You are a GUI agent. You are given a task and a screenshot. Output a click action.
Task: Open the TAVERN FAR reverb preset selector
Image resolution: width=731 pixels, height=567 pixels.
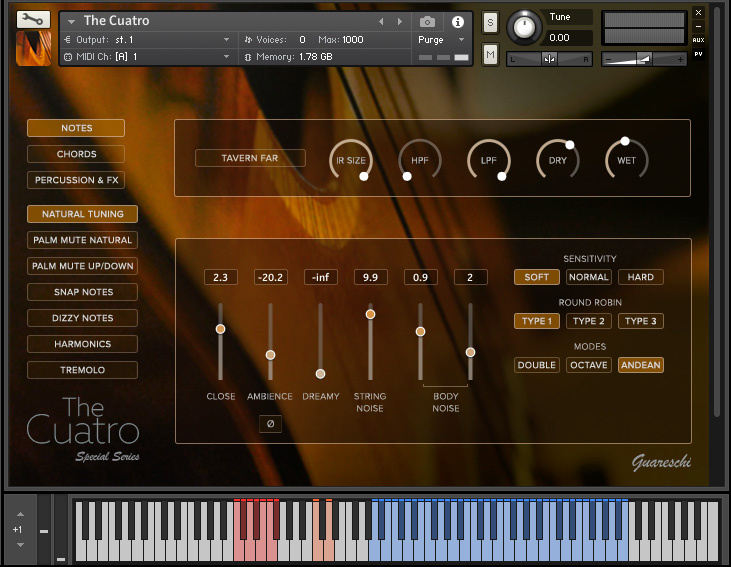click(x=250, y=158)
